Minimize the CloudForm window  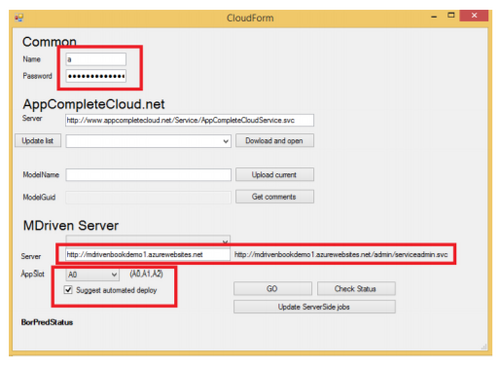(x=434, y=16)
